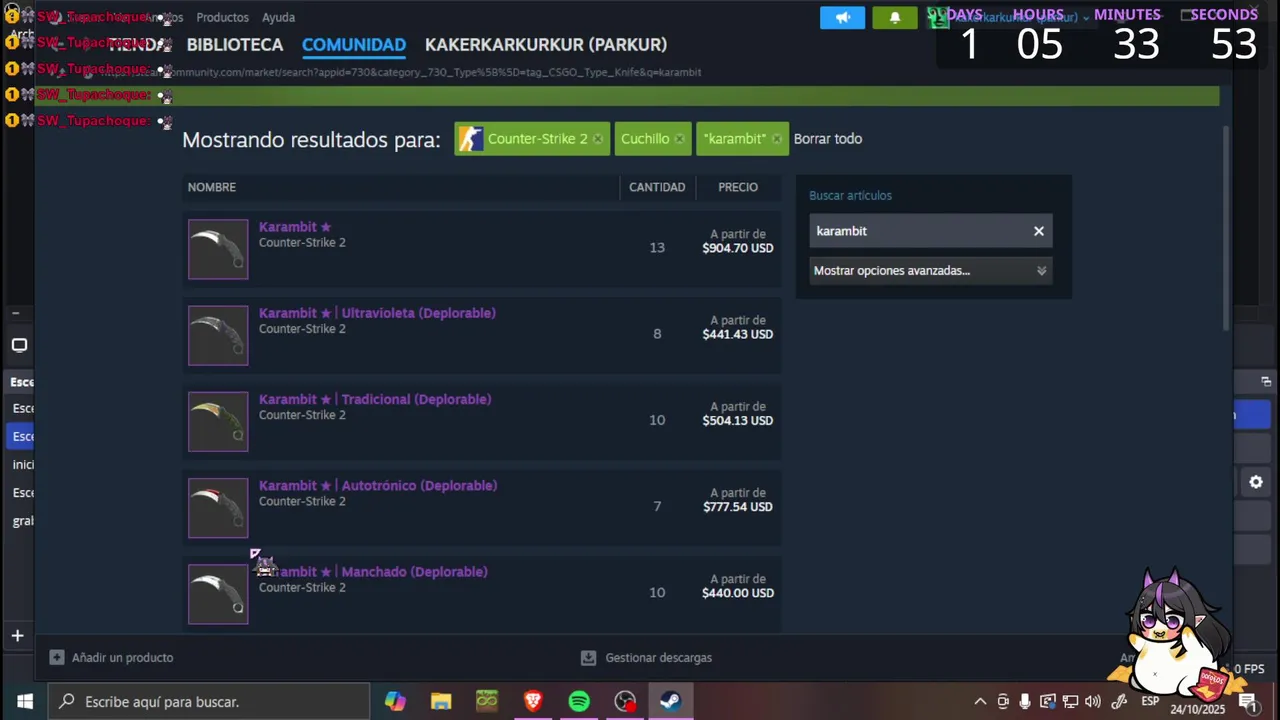The height and width of the screenshot is (720, 1280).
Task: Click the NOMBRE column header
Action: tap(212, 187)
